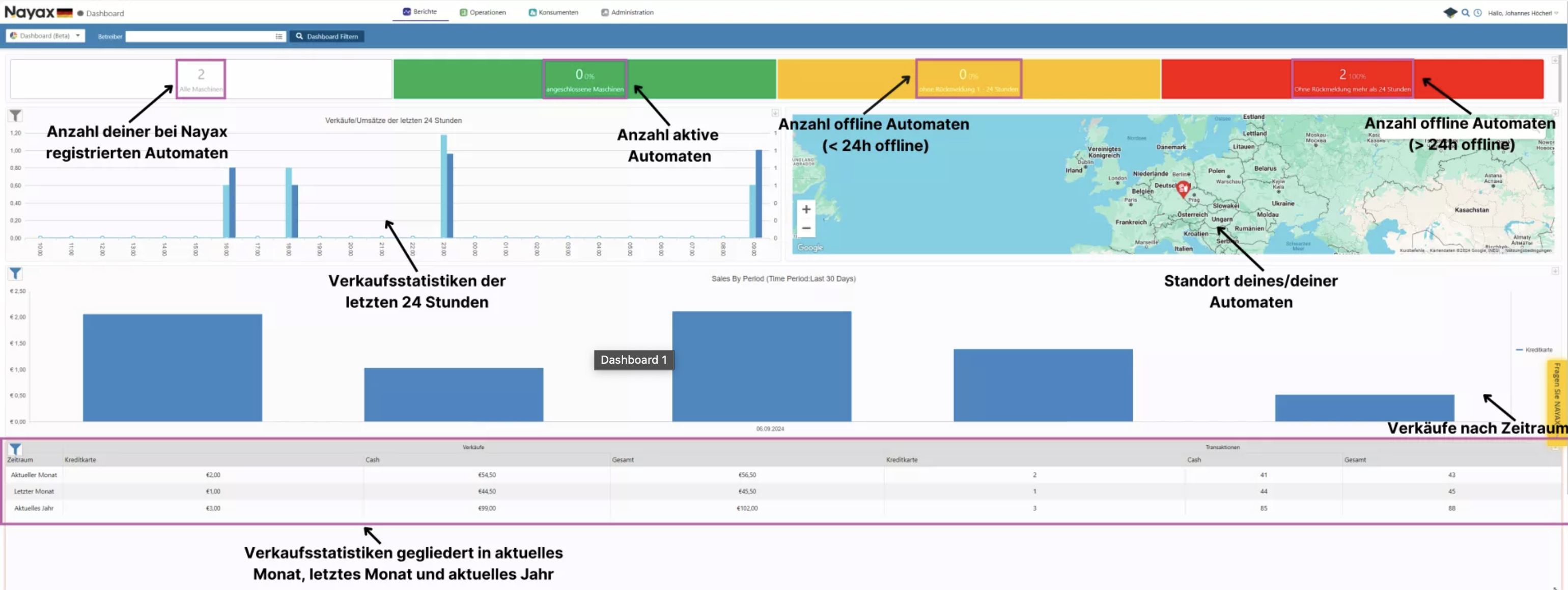Click the Dashboard Filtern button
The image size is (1568, 590).
tap(327, 37)
